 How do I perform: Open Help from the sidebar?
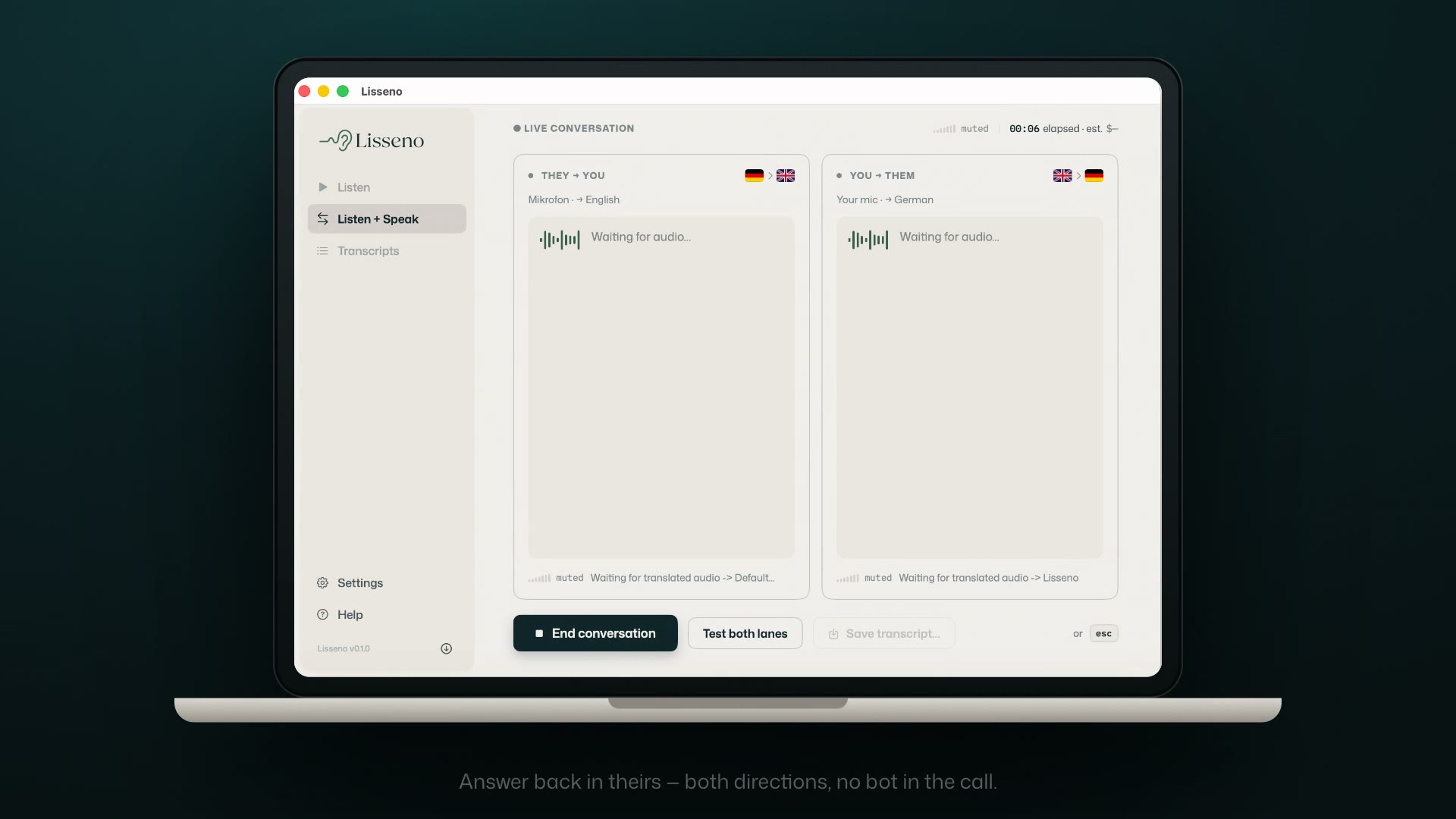coord(387,615)
